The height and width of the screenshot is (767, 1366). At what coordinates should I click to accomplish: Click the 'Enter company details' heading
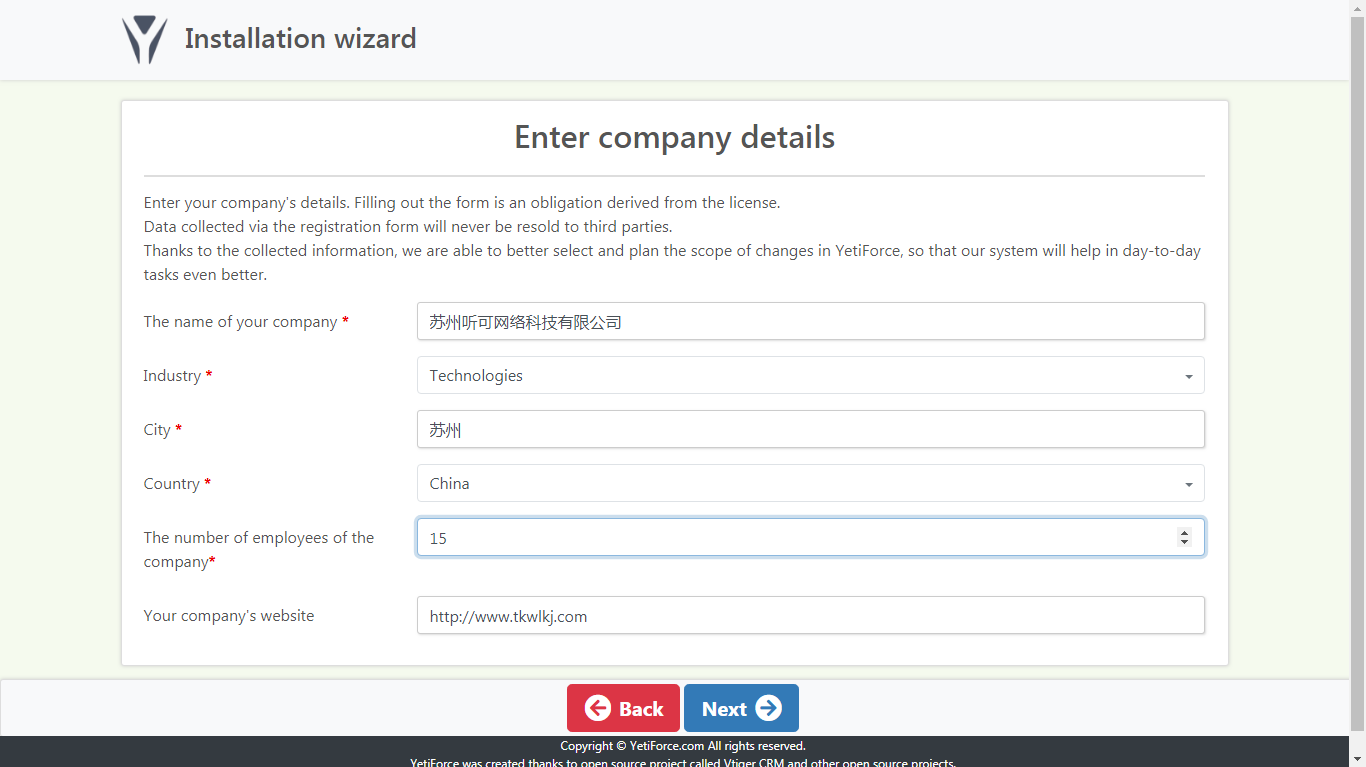(x=675, y=137)
